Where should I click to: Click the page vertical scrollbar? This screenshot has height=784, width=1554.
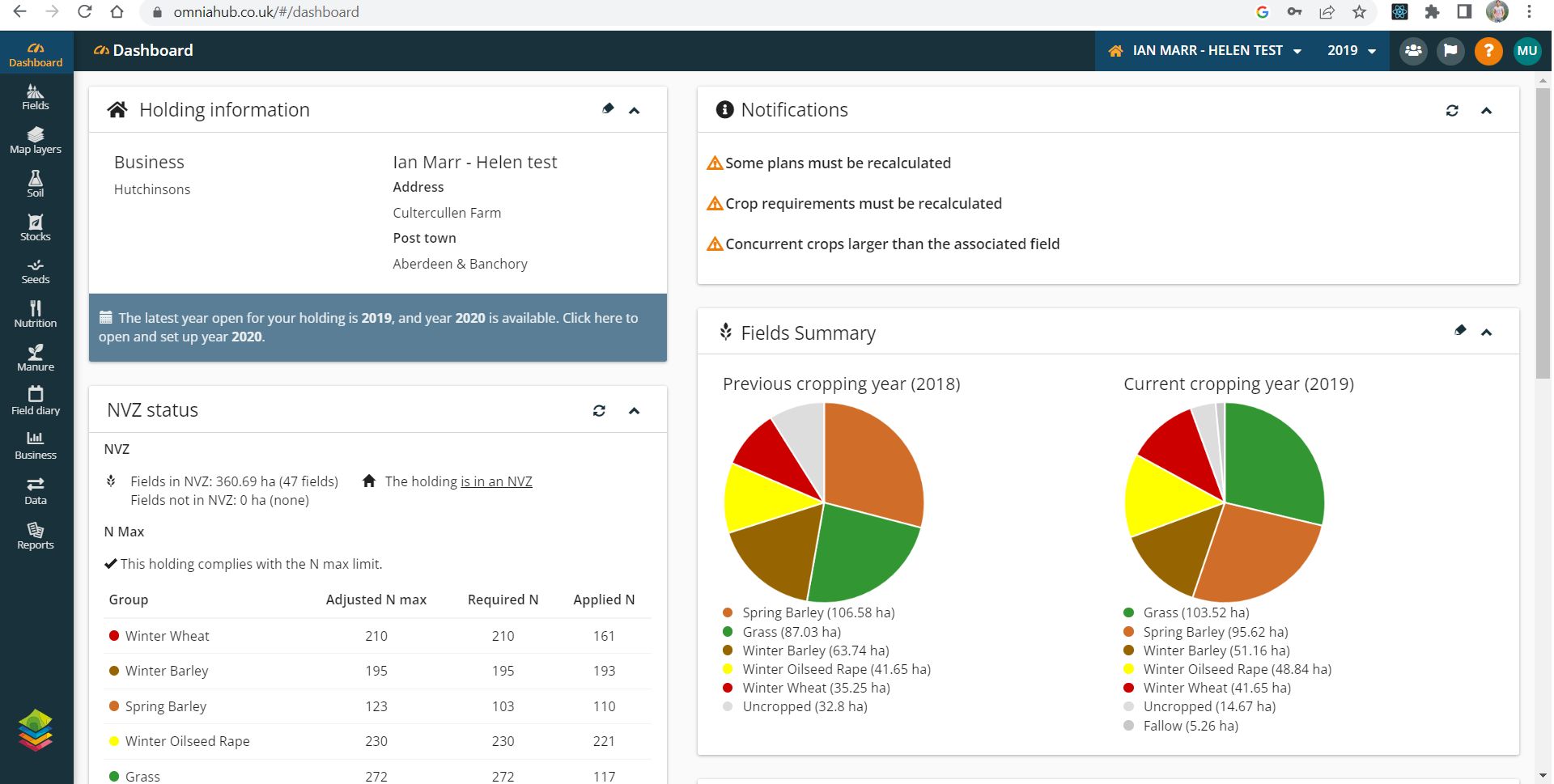(x=1543, y=233)
